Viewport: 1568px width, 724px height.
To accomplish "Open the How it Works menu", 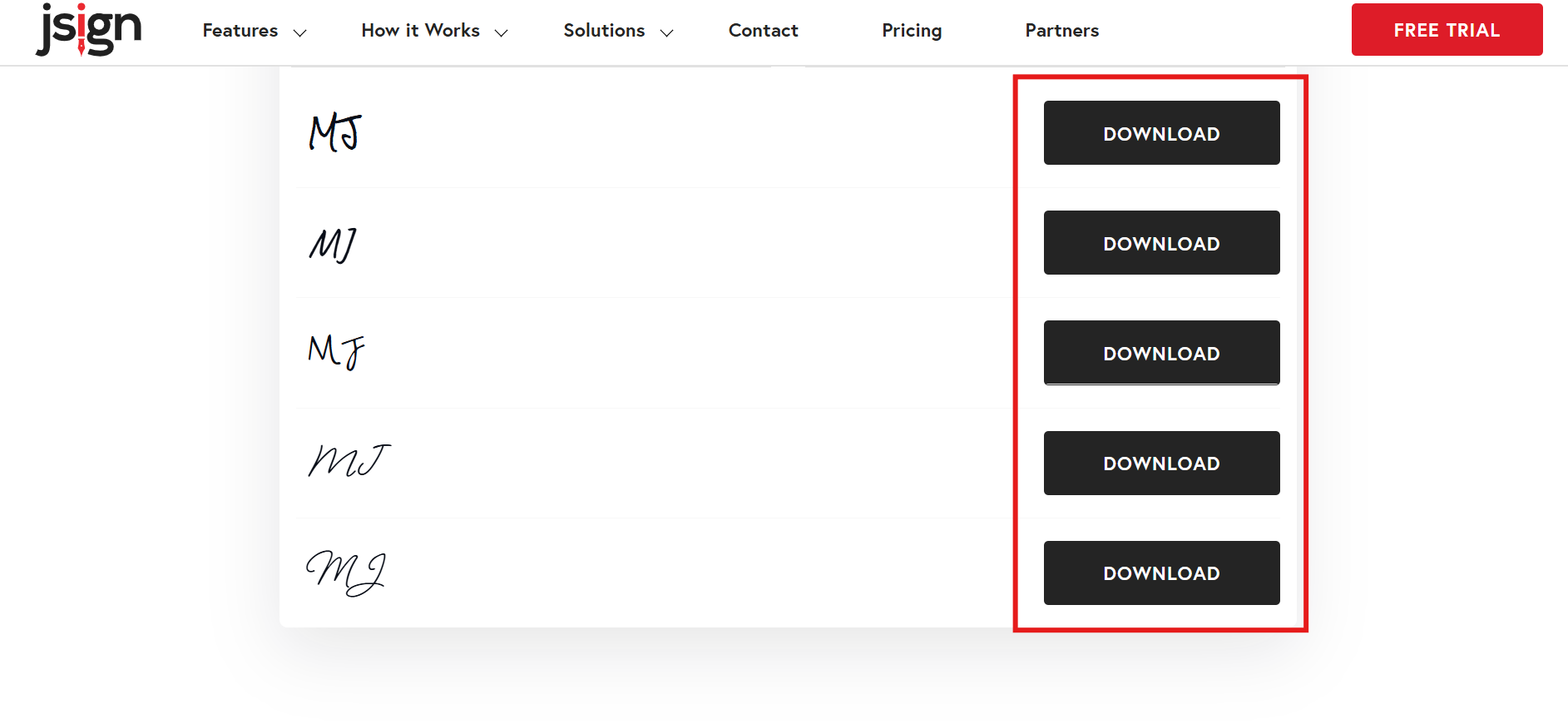I will point(420,31).
